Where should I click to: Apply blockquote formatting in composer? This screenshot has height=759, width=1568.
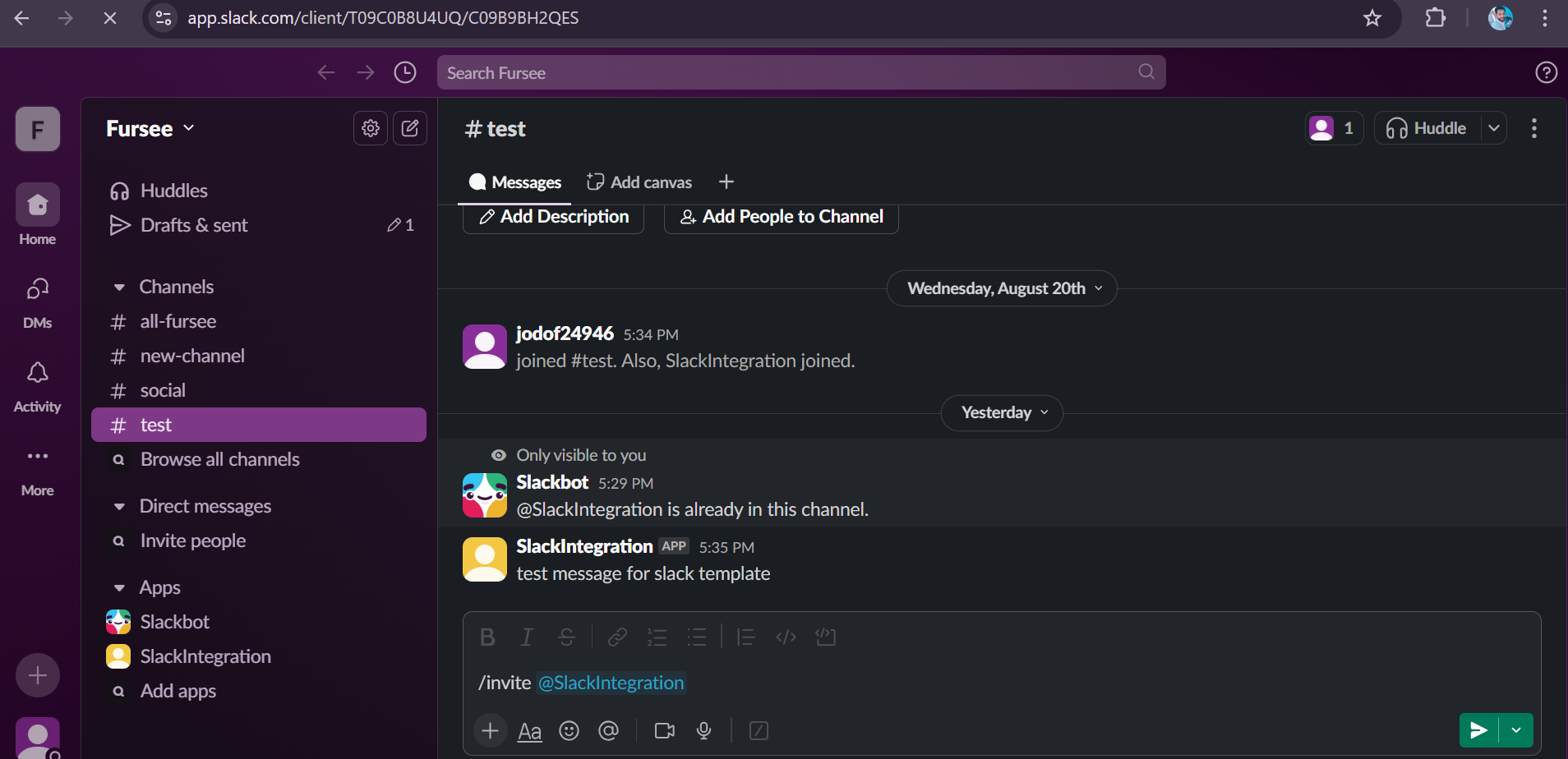click(746, 637)
